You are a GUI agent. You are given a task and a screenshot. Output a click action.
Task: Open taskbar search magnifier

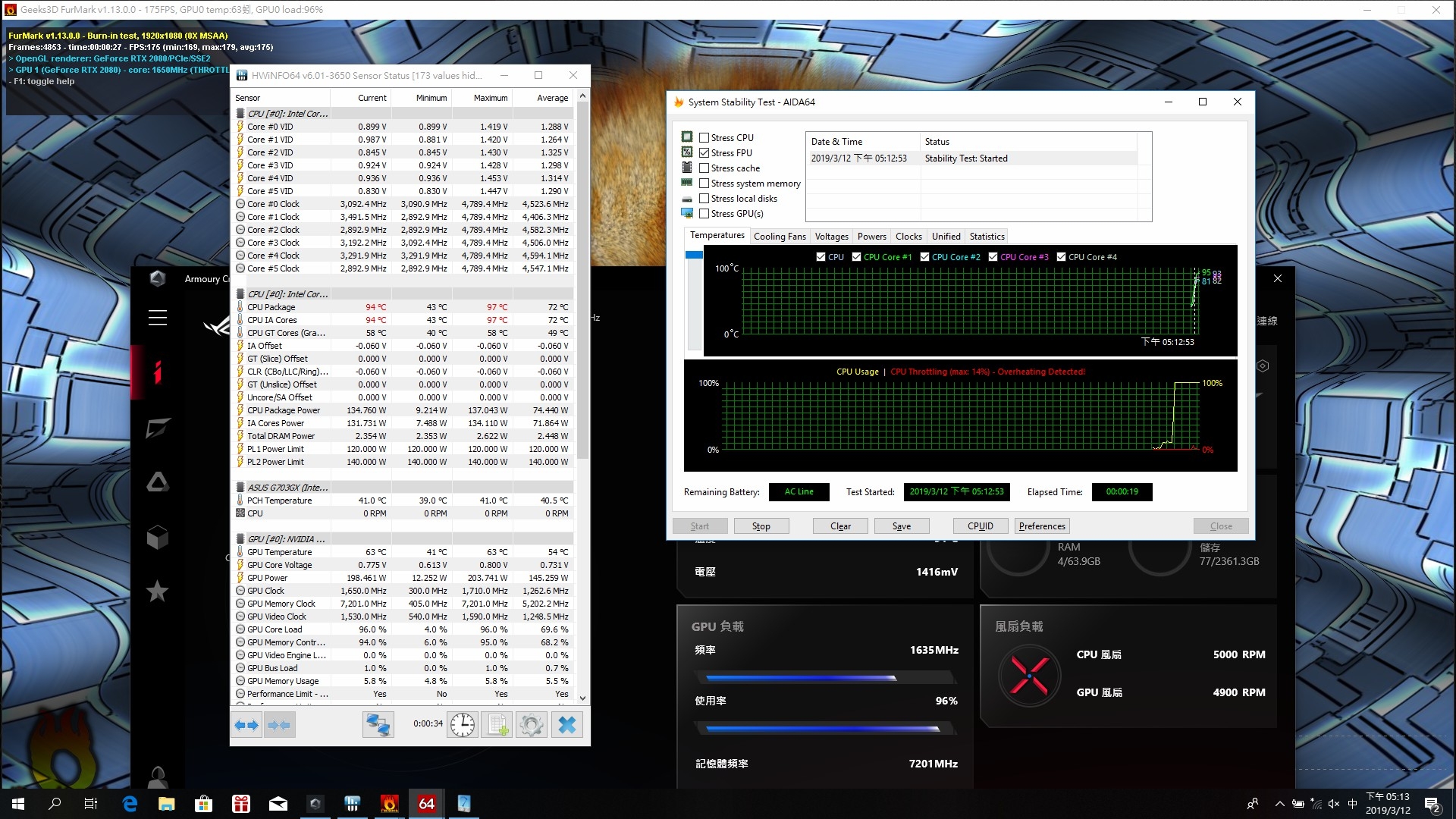(55, 804)
